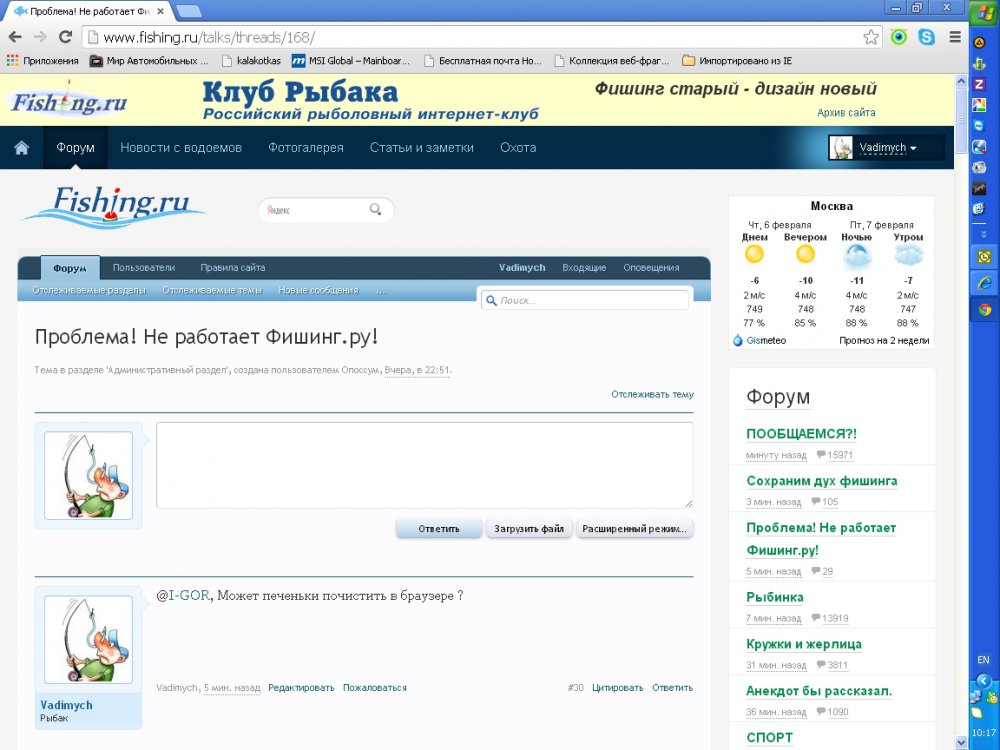Click the home icon in site navigation

pos(21,148)
